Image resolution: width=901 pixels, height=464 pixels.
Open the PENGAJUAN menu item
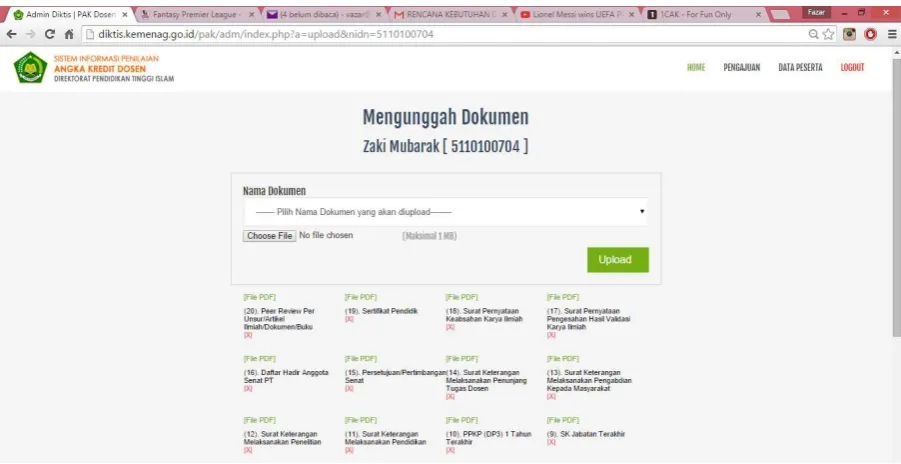click(741, 67)
